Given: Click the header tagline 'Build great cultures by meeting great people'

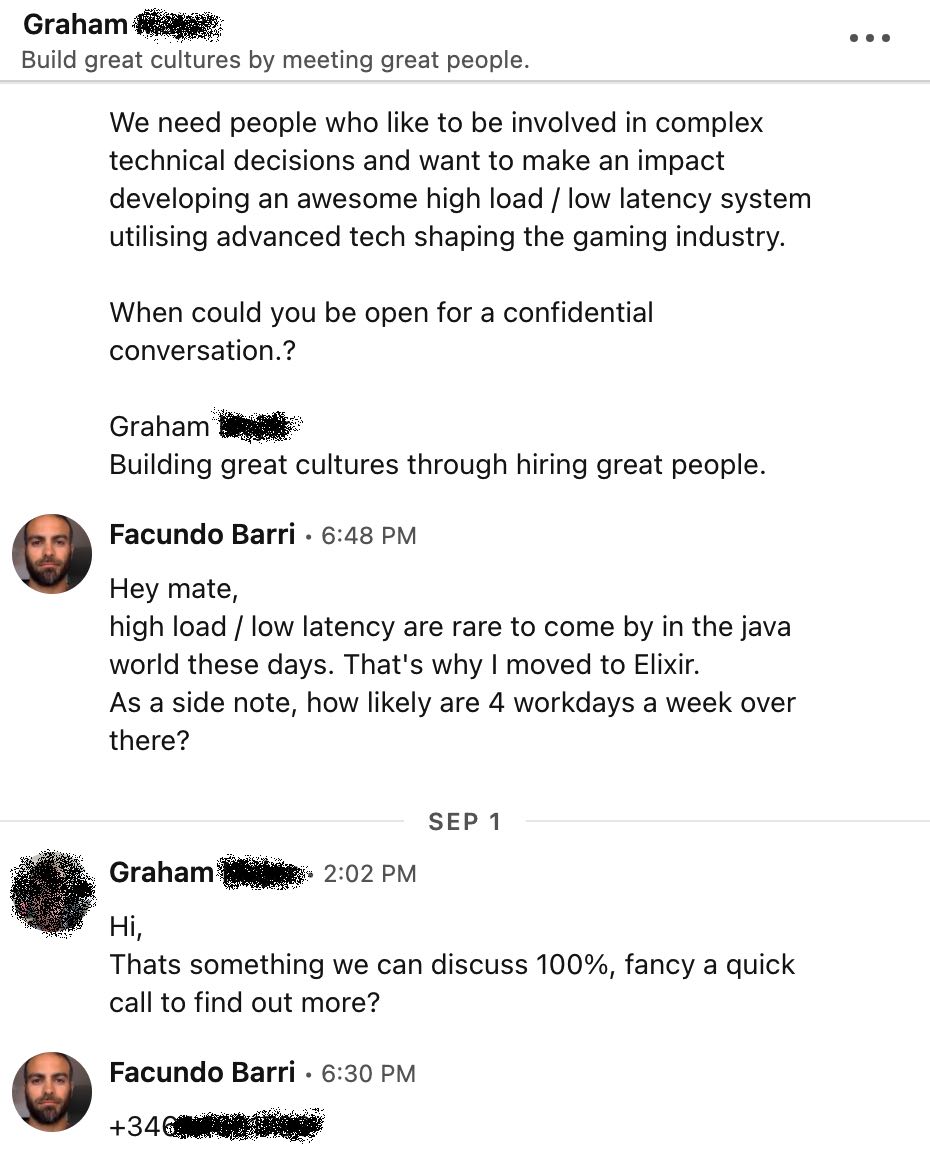Looking at the screenshot, I should pyautogui.click(x=275, y=60).
